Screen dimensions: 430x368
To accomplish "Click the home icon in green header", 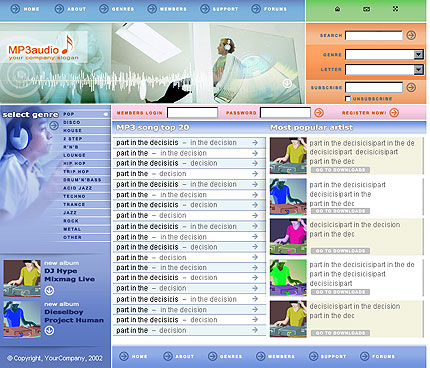I will pyautogui.click(x=337, y=9).
